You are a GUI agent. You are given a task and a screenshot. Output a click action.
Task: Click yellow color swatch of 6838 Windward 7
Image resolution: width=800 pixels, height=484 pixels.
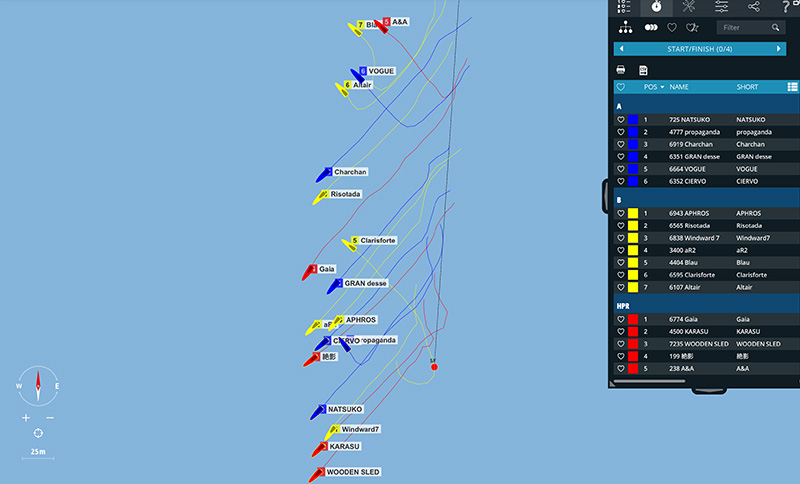pyautogui.click(x=633, y=238)
